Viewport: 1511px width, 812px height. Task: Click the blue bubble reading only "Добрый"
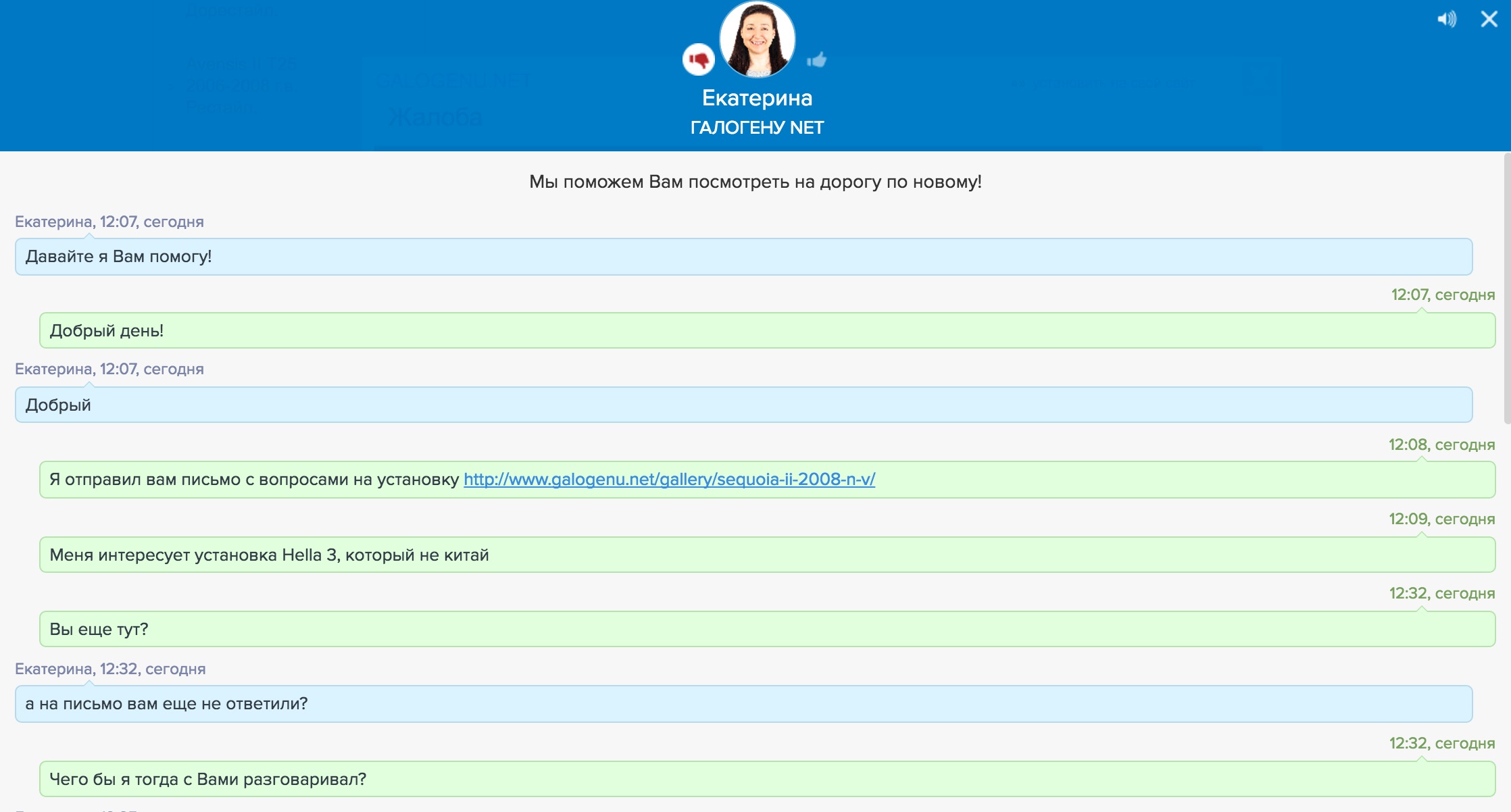(x=58, y=405)
